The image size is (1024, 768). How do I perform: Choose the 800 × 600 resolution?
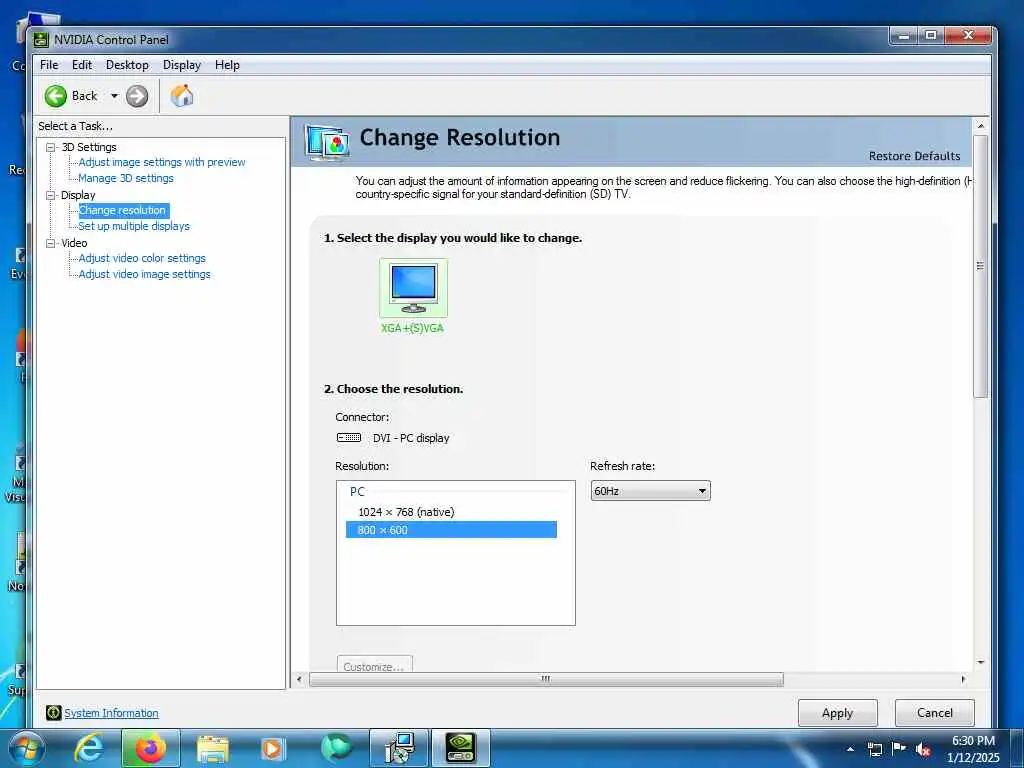[x=451, y=530]
